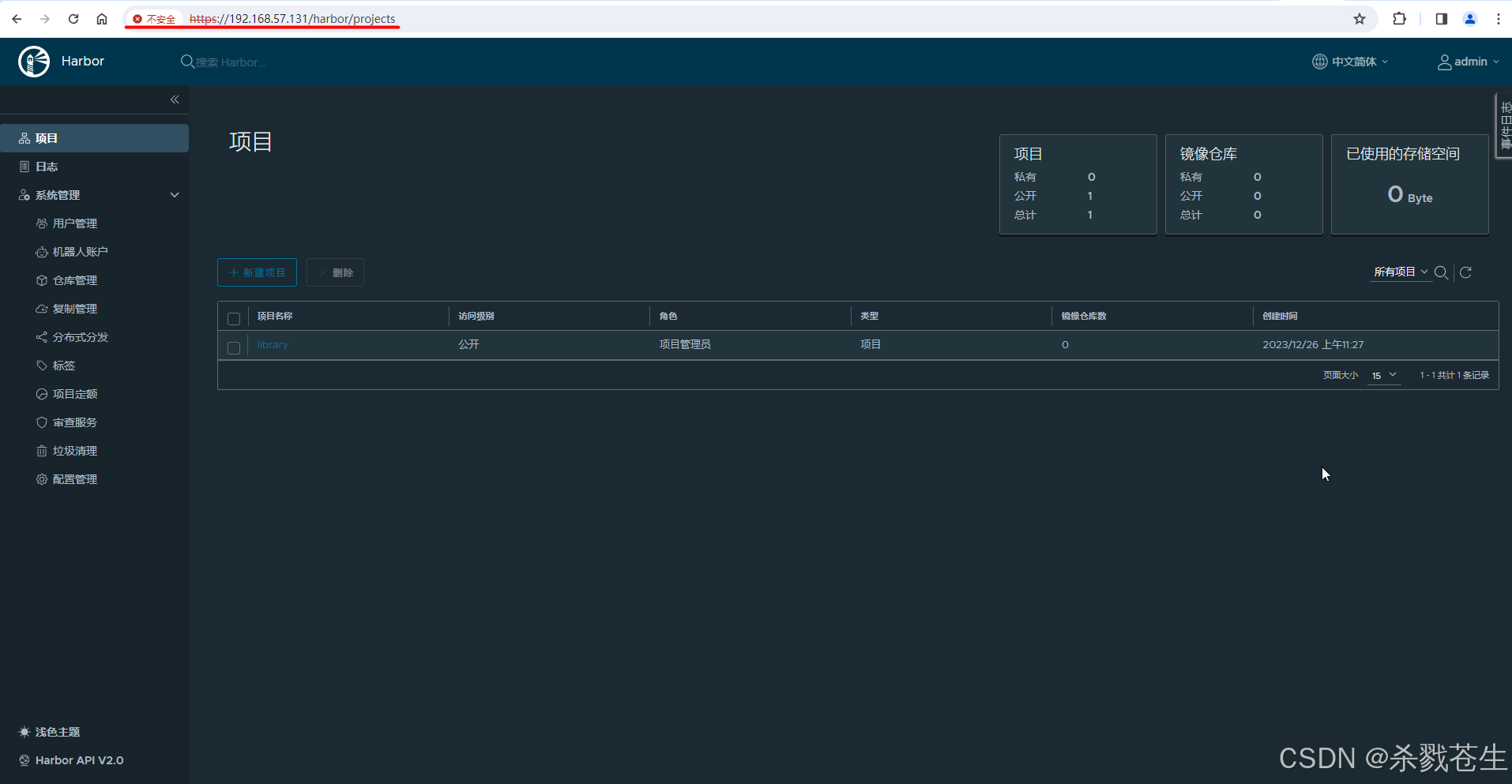Click the 公开 access level cell
Screen dimensions: 1512x784
coord(469,345)
